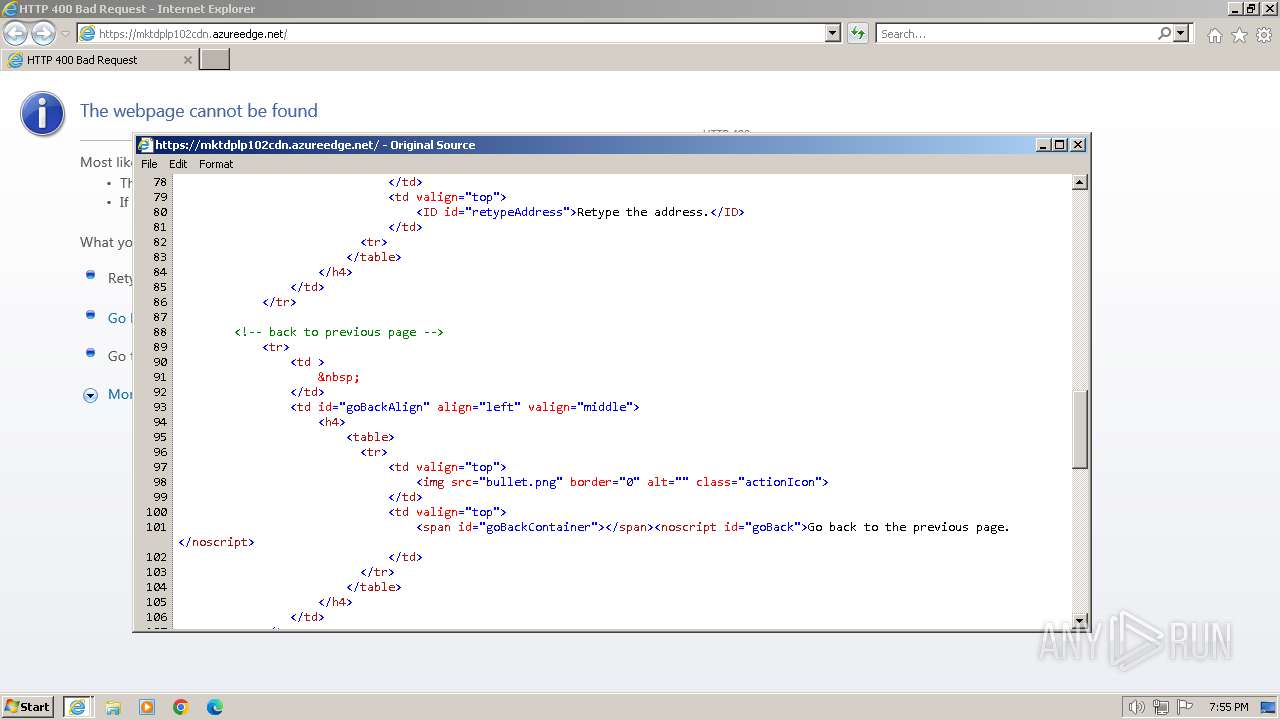Click the 'back to previous page' comment

coord(339,332)
